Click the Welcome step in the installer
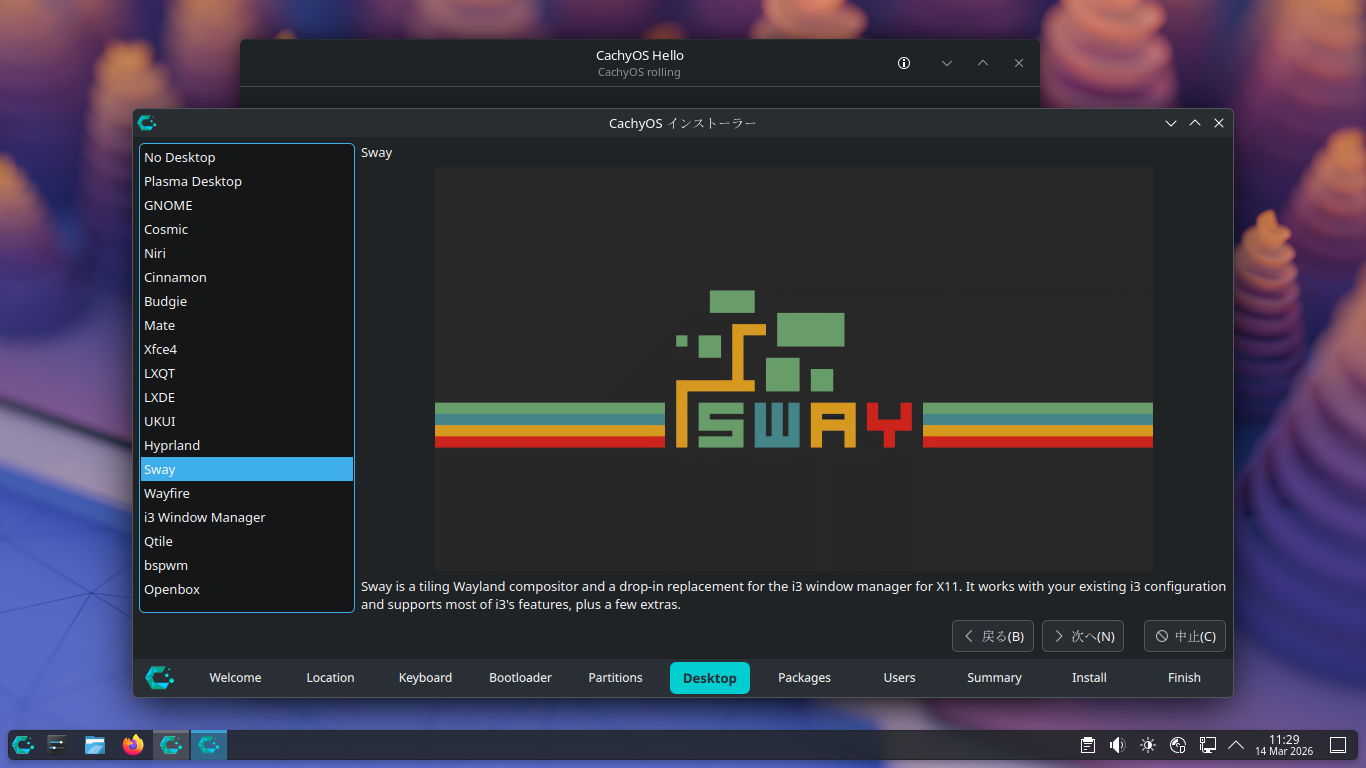Image resolution: width=1366 pixels, height=768 pixels. click(235, 678)
